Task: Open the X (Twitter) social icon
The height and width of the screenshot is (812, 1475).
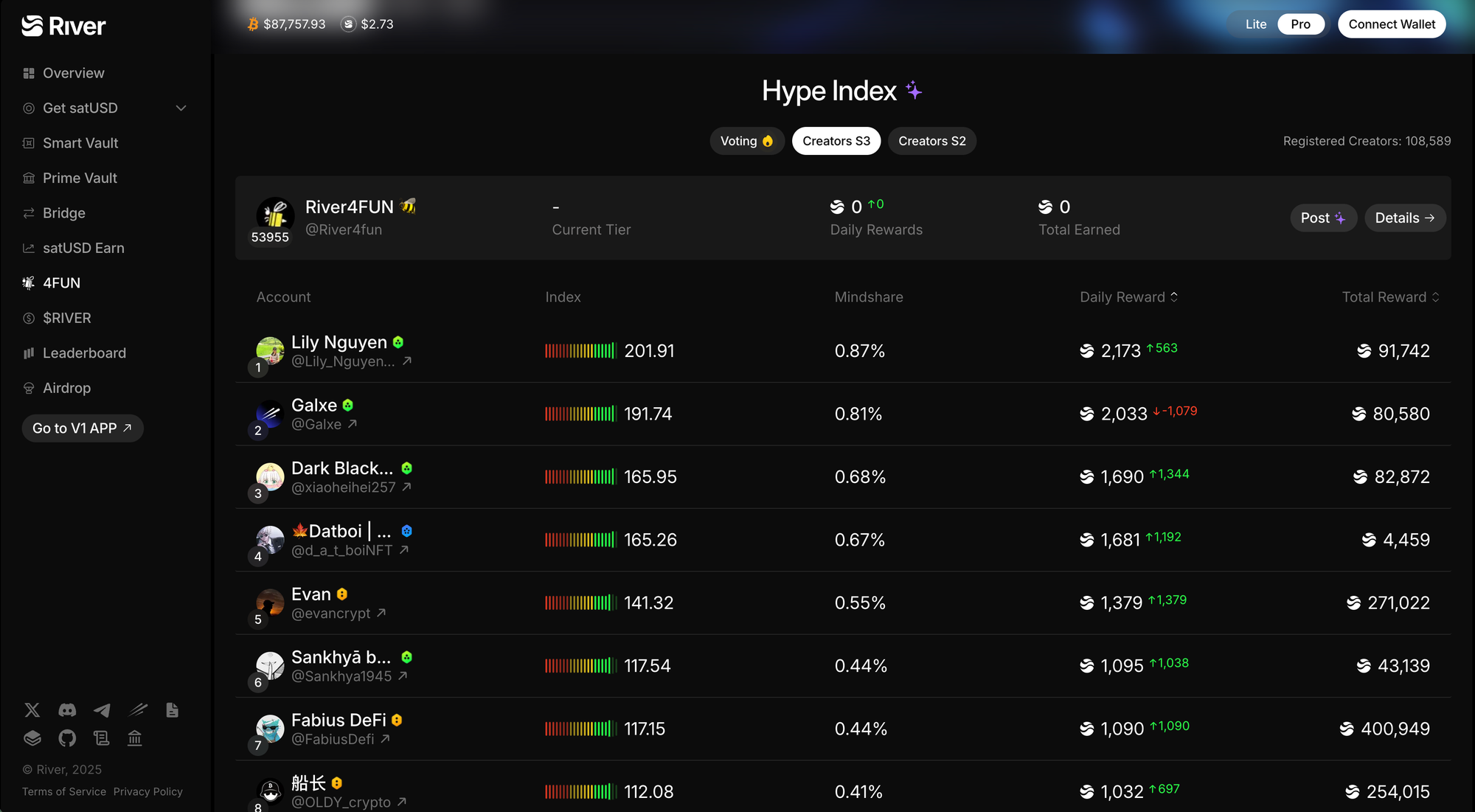Action: point(32,710)
